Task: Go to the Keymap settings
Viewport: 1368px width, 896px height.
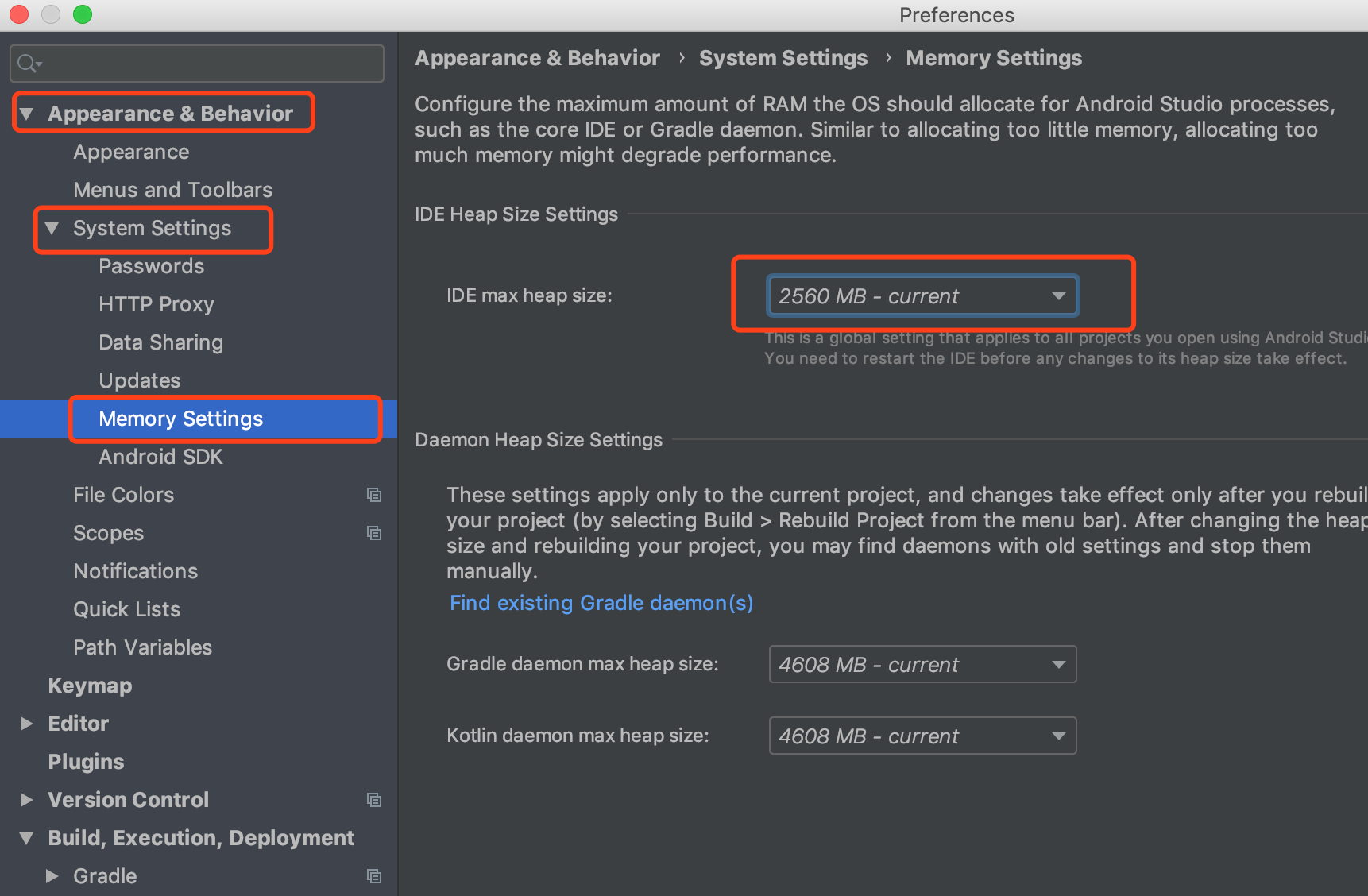Action: point(90,686)
